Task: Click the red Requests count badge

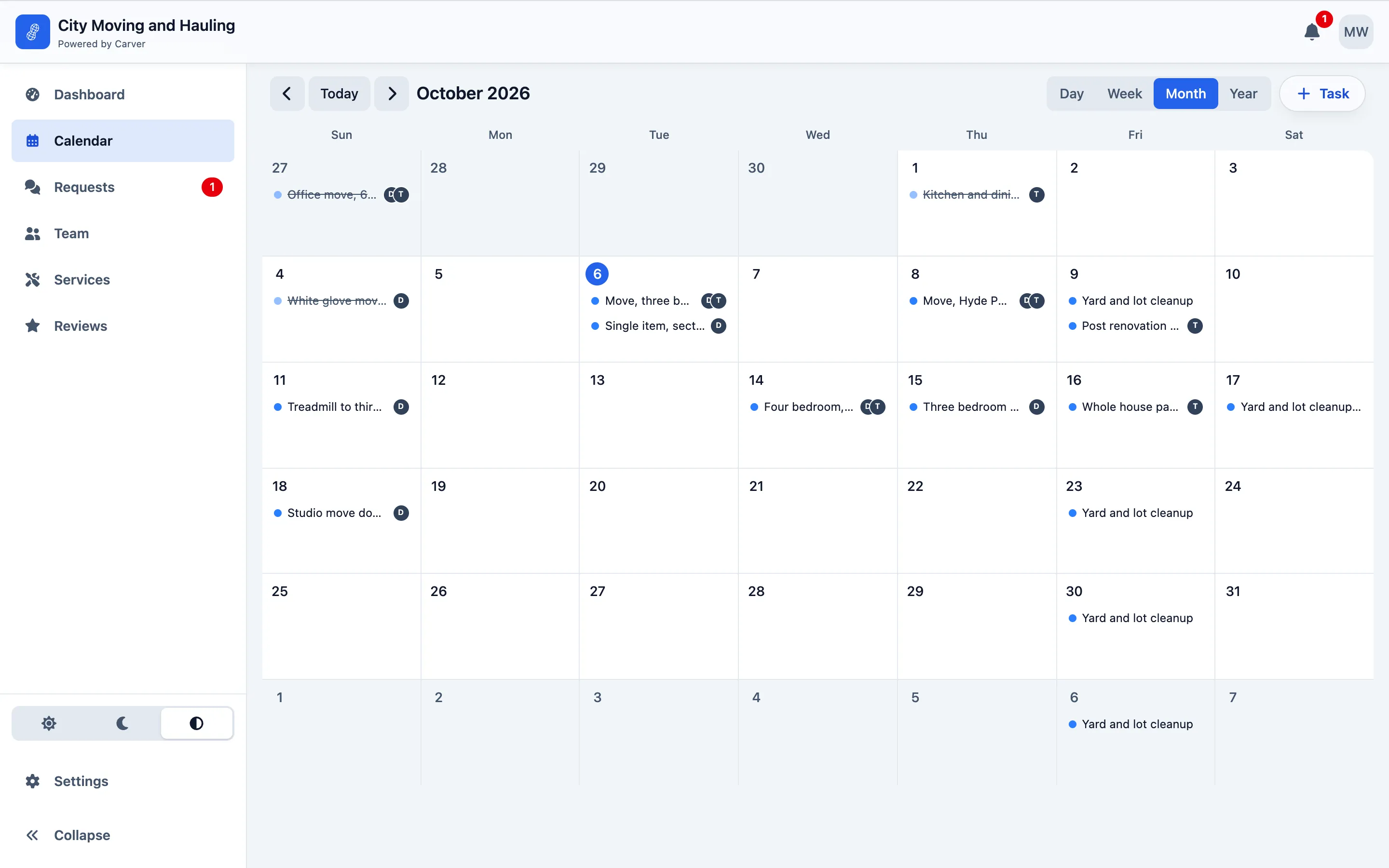Action: 212,187
